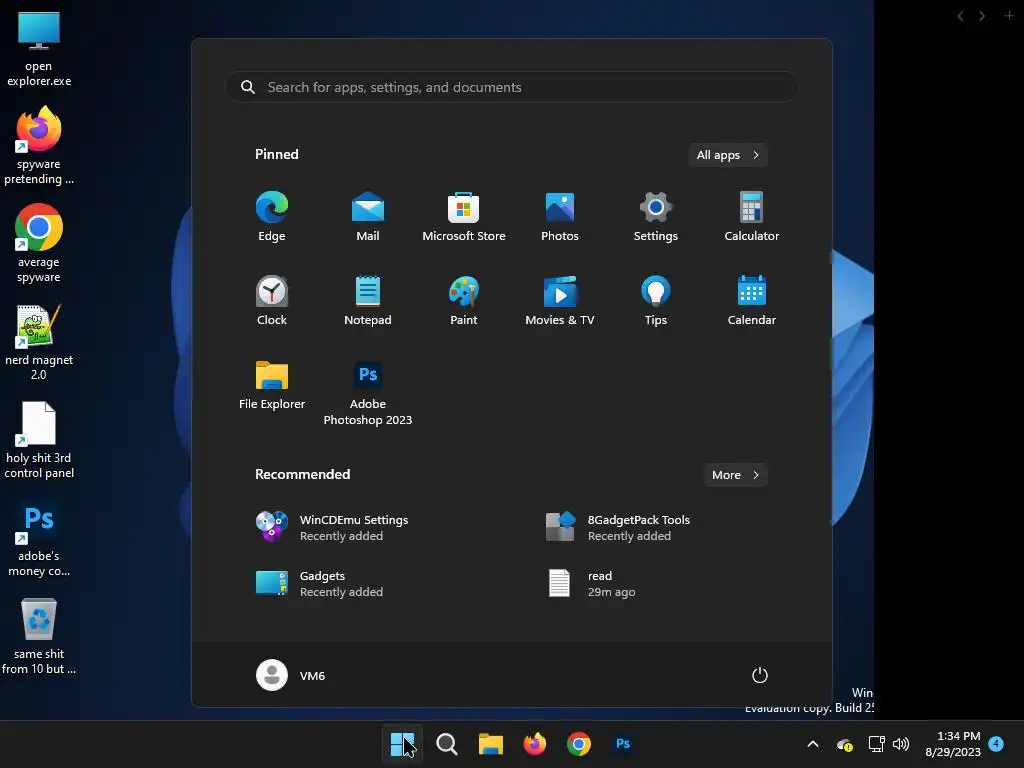1024x768 pixels.
Task: Select 'adobe's money co...' Photoshop desktop shortcut
Action: 39,538
